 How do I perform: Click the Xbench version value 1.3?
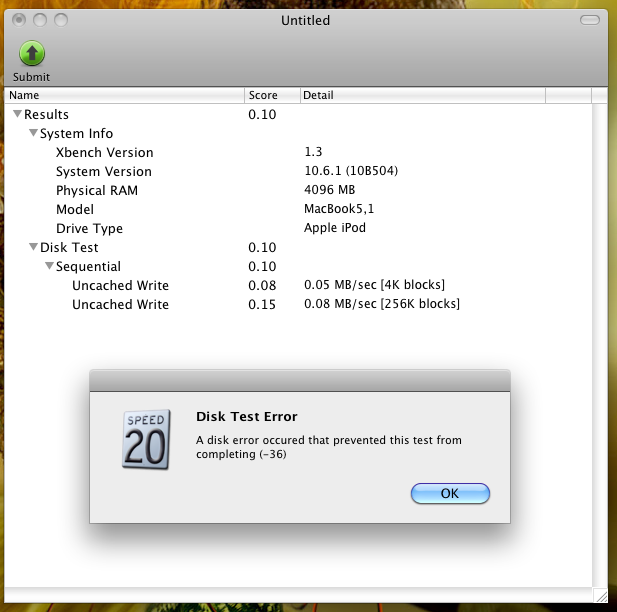(x=313, y=152)
